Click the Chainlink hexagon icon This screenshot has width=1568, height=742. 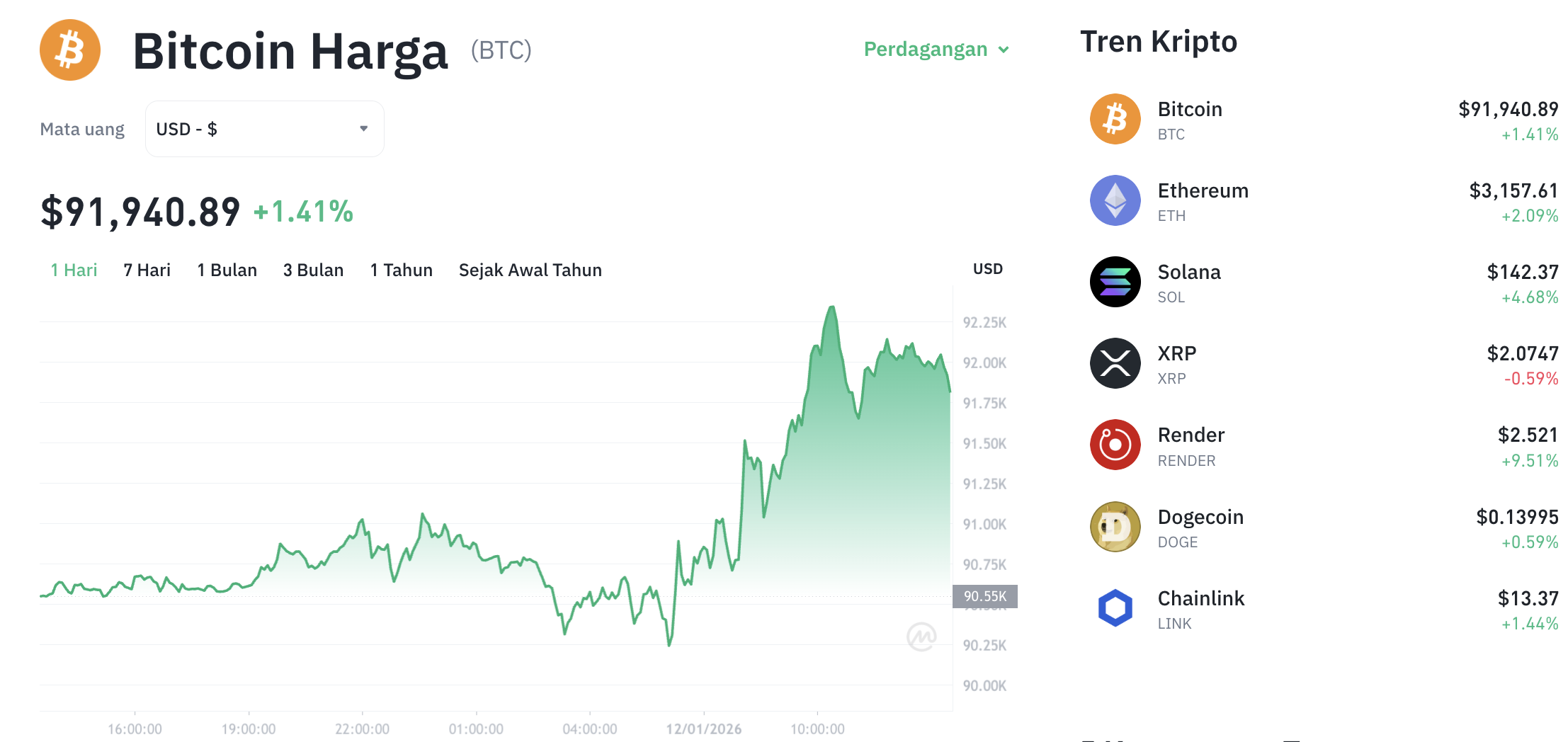pos(1115,608)
